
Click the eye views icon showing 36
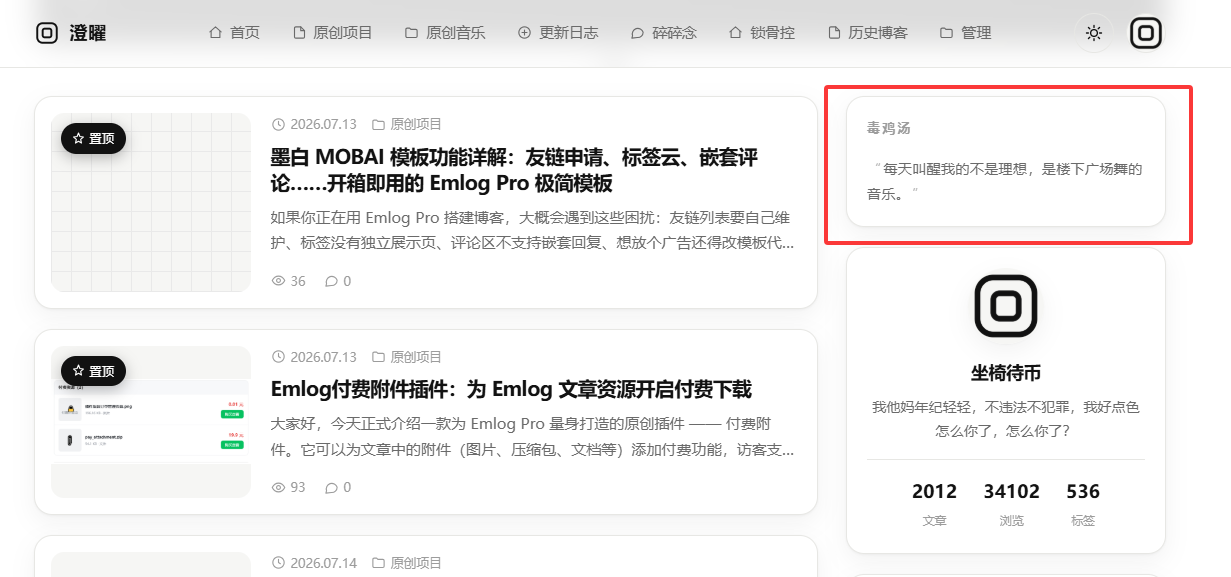[279, 281]
